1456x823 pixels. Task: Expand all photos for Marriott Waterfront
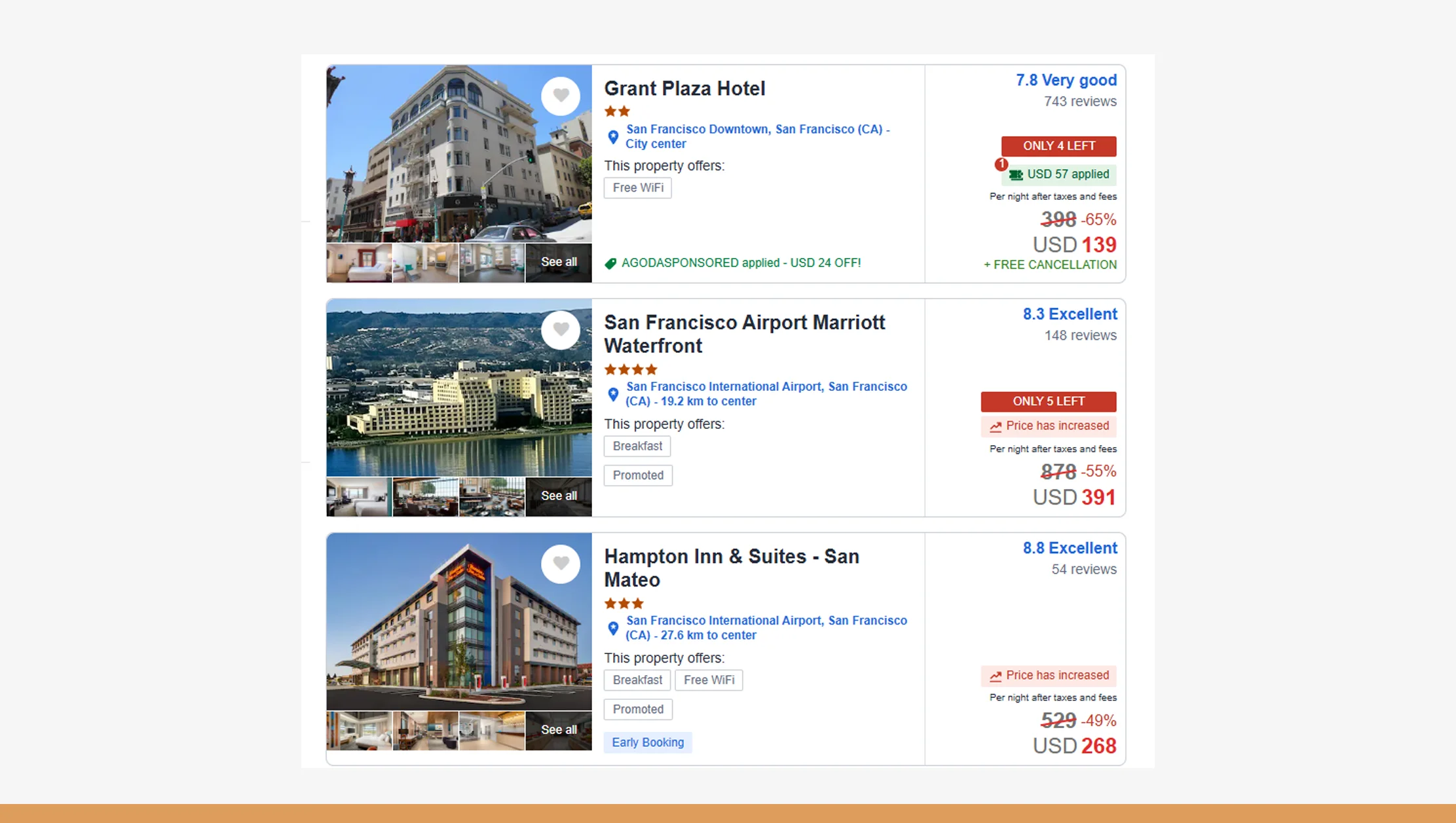(558, 496)
